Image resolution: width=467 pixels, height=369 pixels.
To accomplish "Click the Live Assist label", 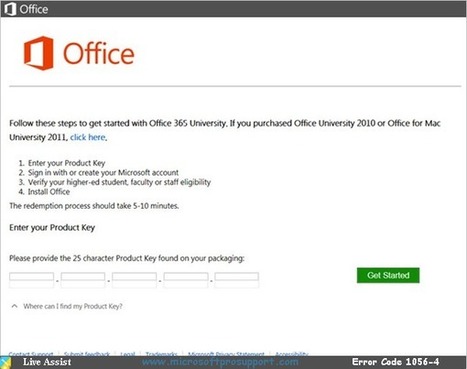I will pyautogui.click(x=47, y=362).
